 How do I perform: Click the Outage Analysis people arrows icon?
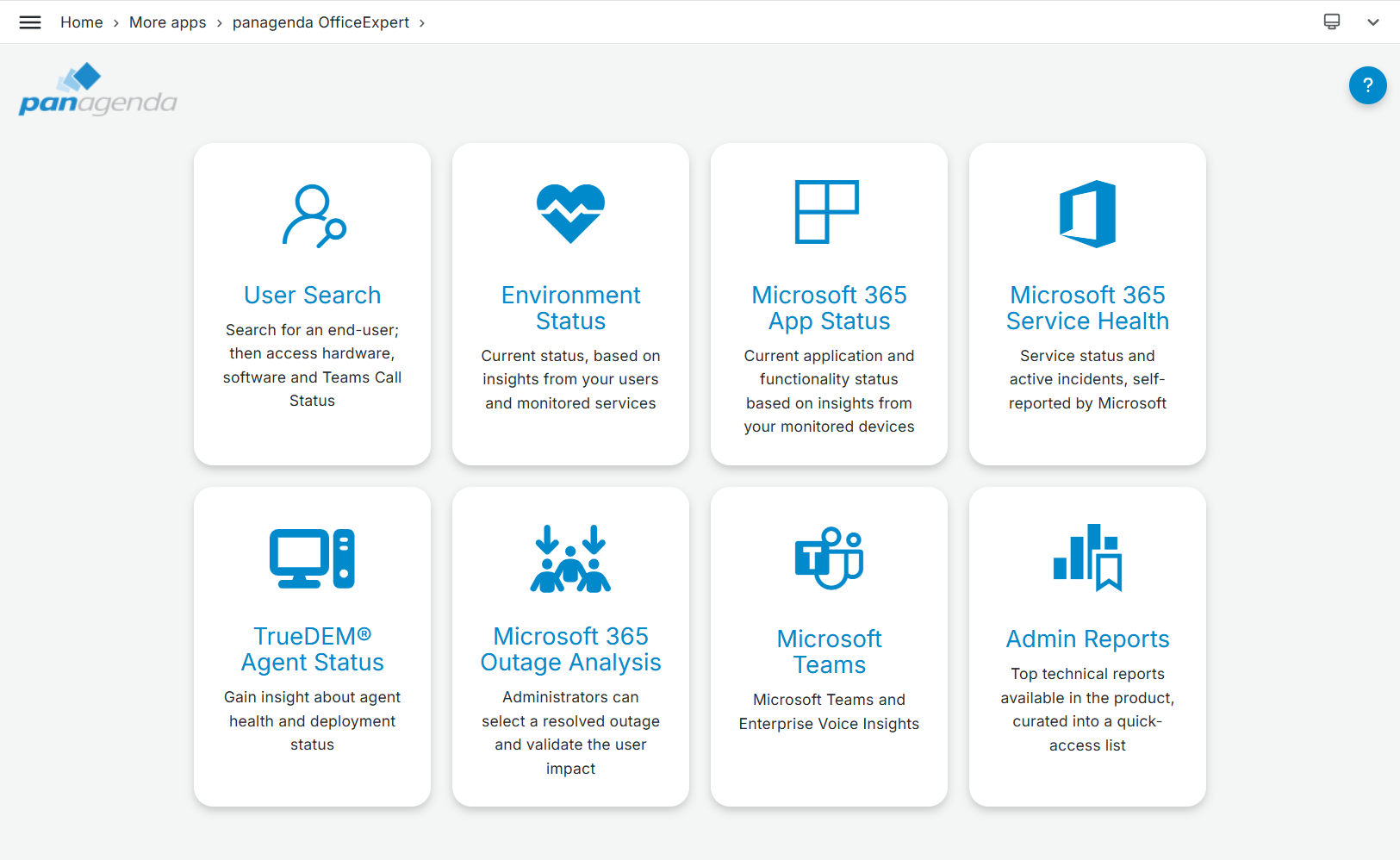pos(570,558)
